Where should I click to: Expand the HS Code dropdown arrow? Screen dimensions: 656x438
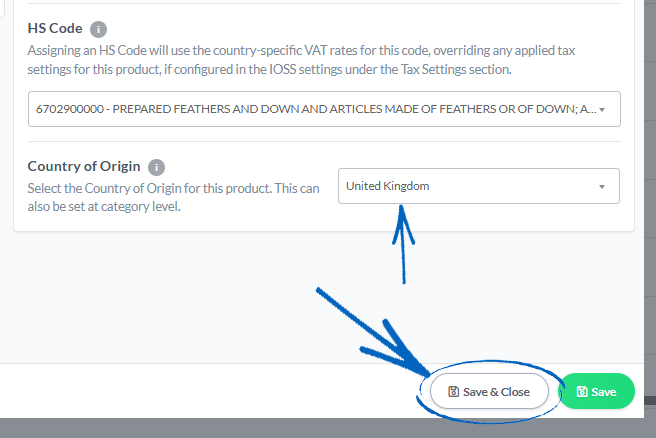tap(602, 110)
